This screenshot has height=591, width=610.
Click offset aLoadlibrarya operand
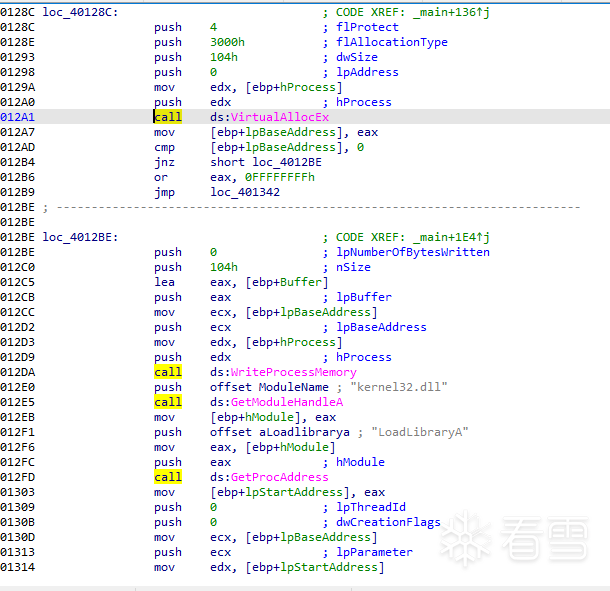coord(280,432)
